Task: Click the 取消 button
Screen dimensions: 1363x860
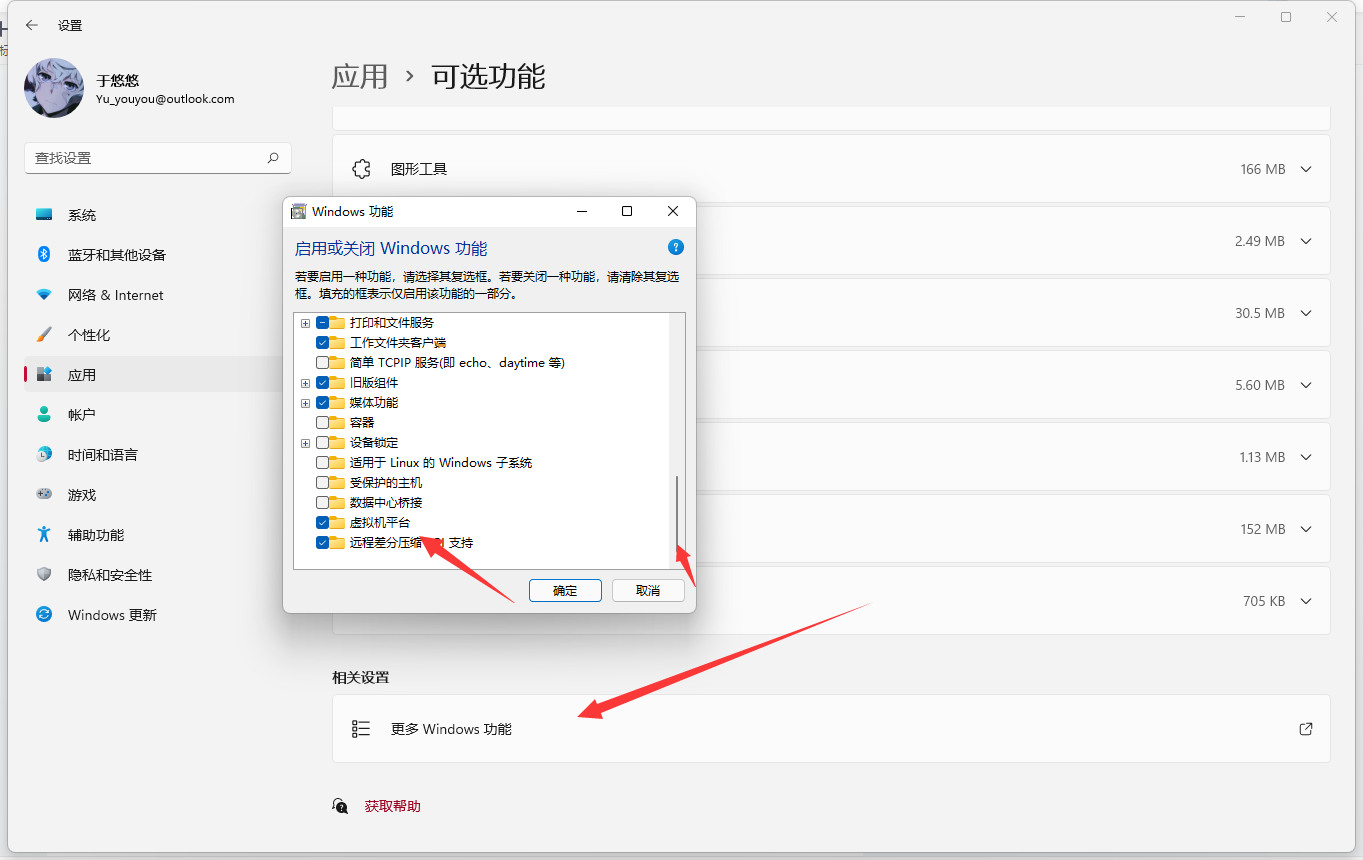Action: coord(648,590)
